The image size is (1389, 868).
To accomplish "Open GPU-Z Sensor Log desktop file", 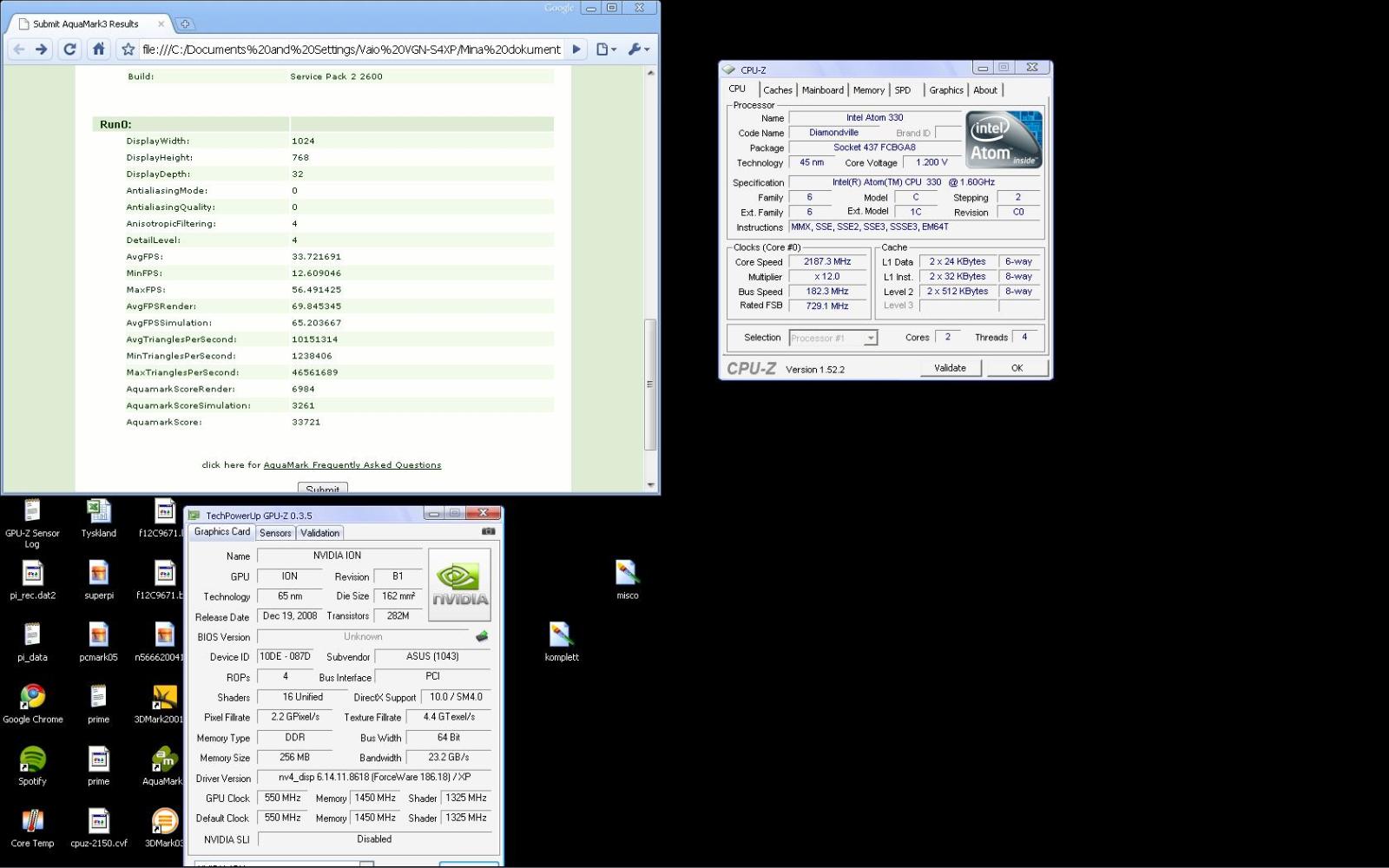I will [x=32, y=522].
